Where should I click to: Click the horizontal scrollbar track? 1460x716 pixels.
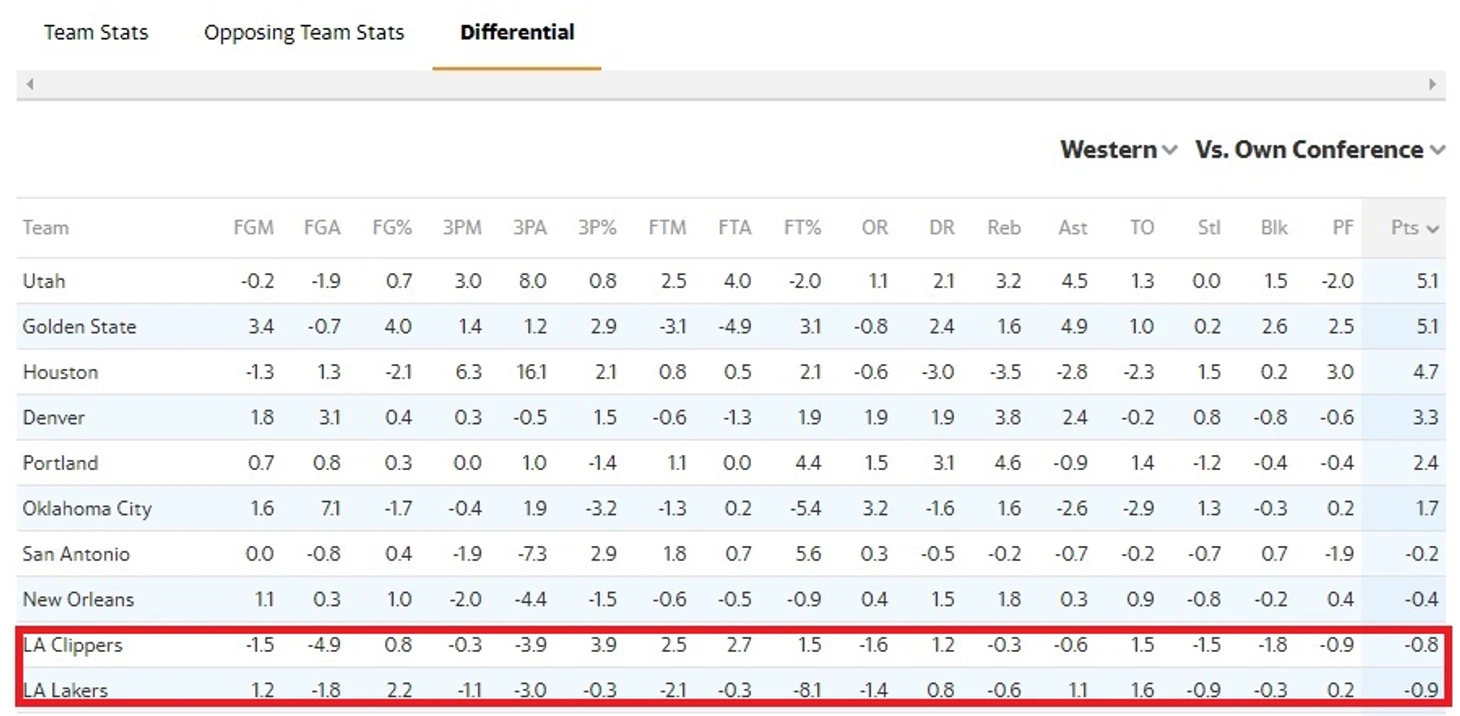click(x=731, y=85)
